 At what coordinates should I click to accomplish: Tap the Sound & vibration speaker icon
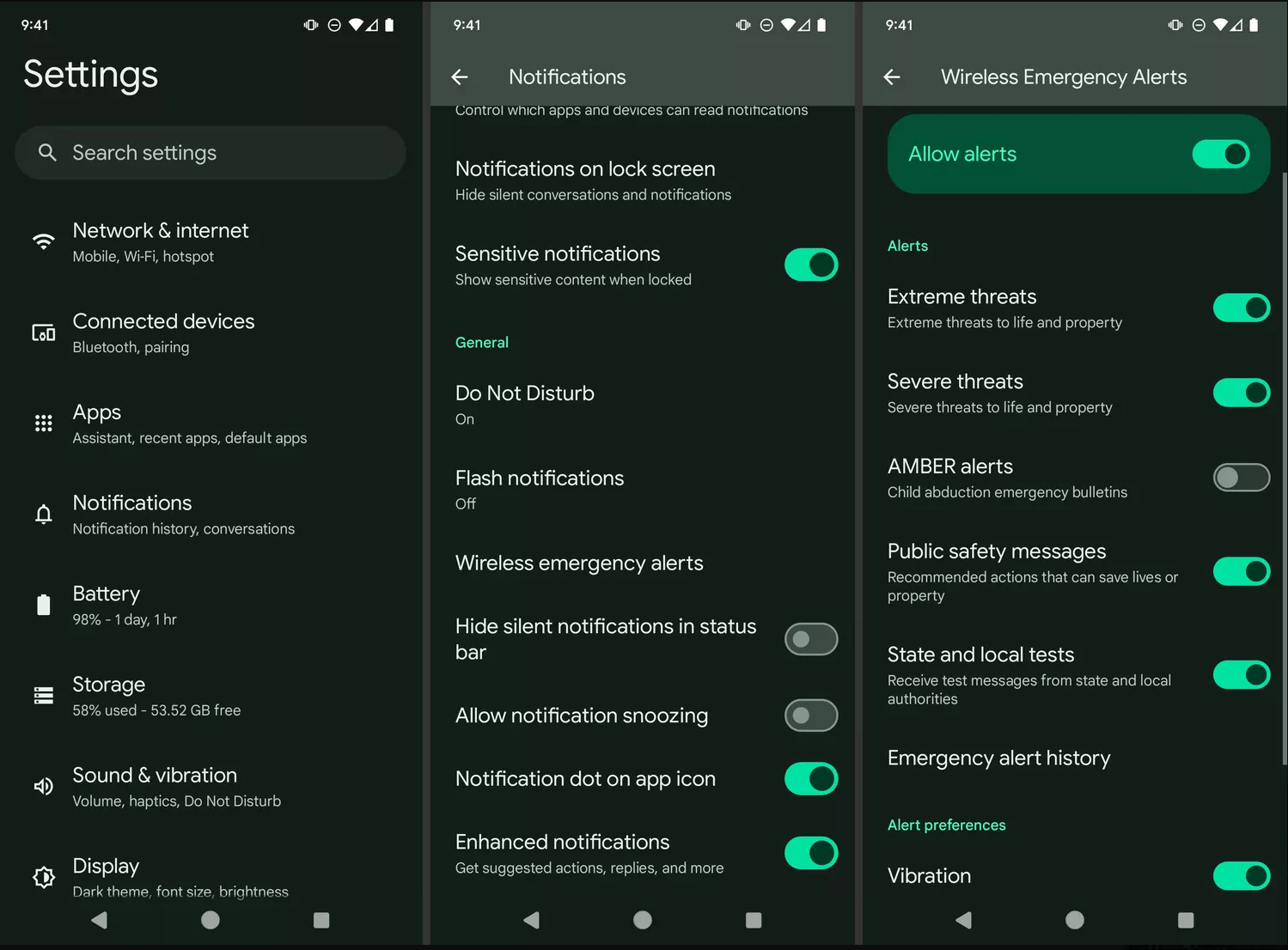click(43, 787)
